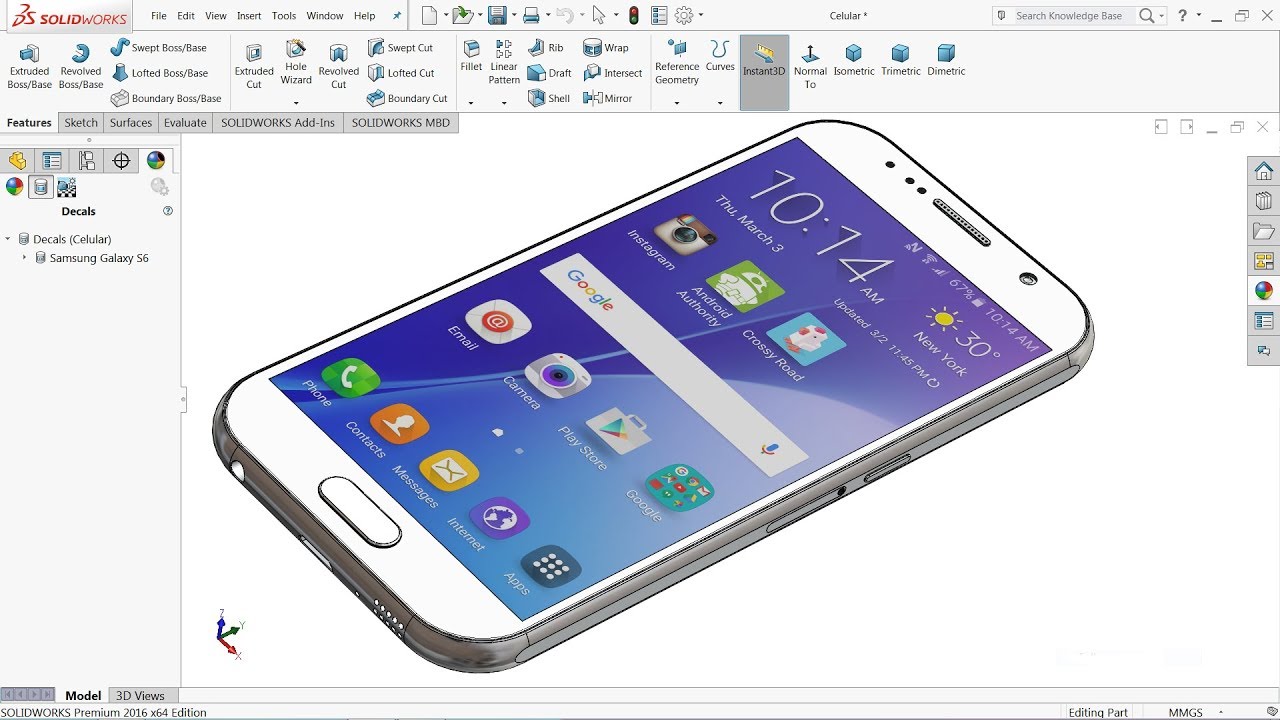The width and height of the screenshot is (1280, 720).
Task: Toggle the Decals view button in DisplayManager
Action: point(41,186)
